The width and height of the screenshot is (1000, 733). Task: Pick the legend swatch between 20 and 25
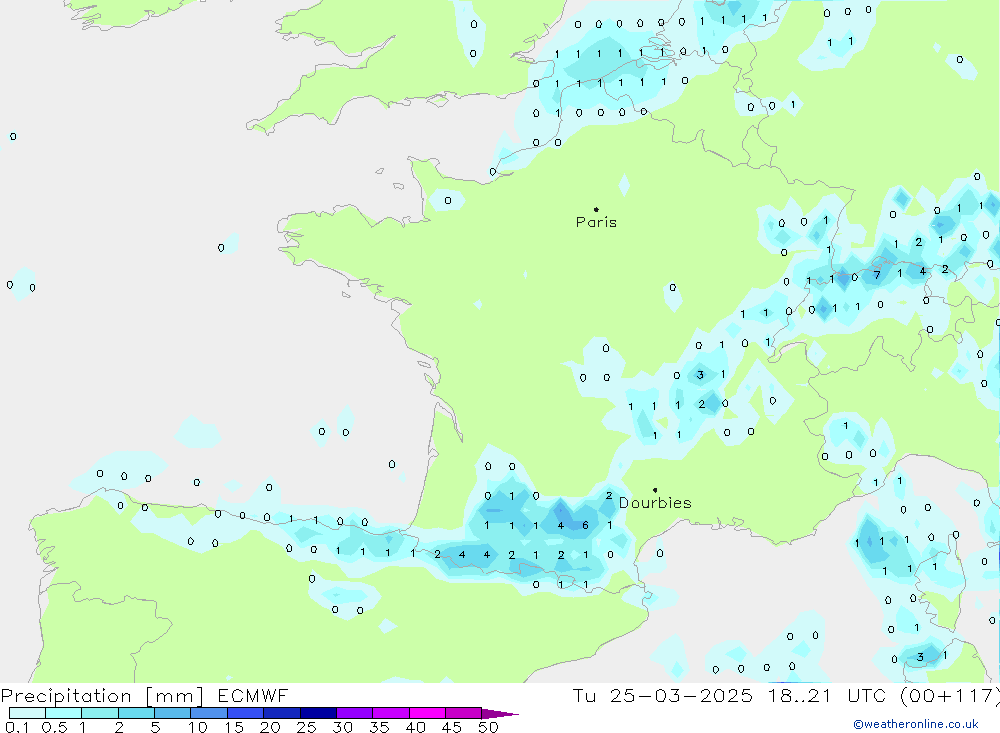282,713
